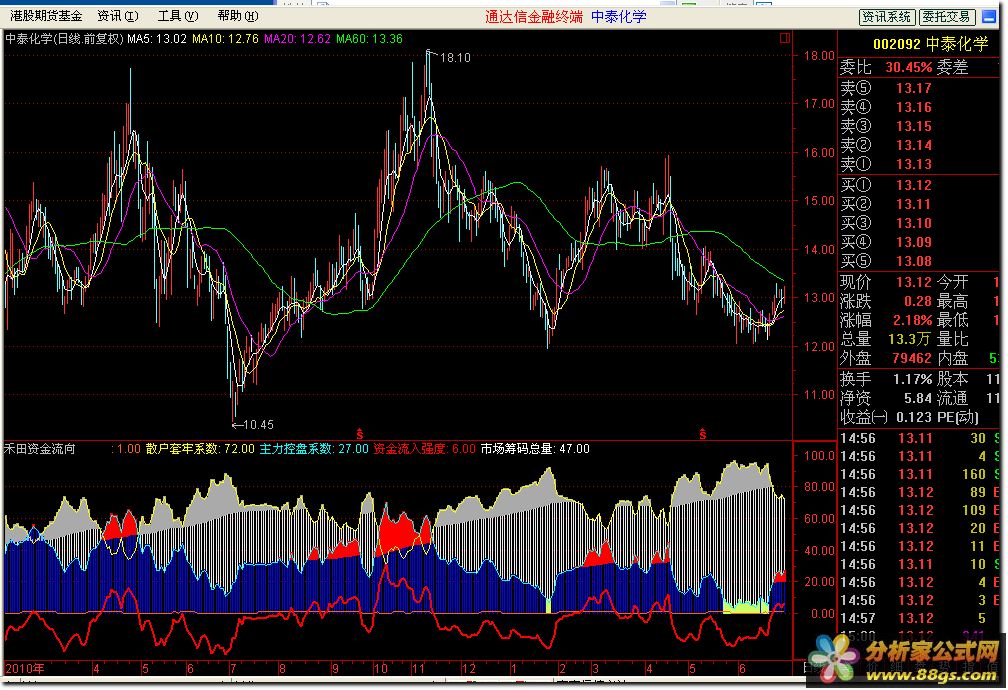Click the 2010年 label on the time axis
Image resolution: width=1008 pixels, height=690 pixels.
pyautogui.click(x=25, y=668)
